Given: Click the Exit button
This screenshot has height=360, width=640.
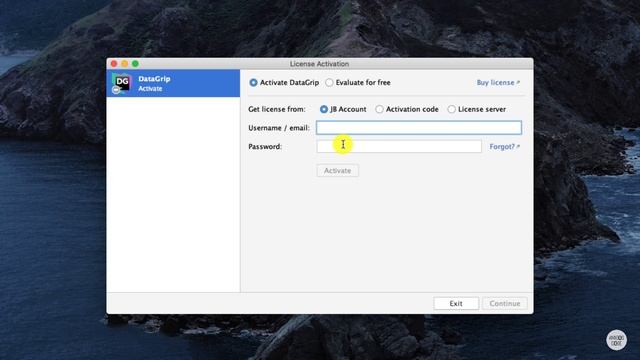Looking at the screenshot, I should pyautogui.click(x=456, y=304).
